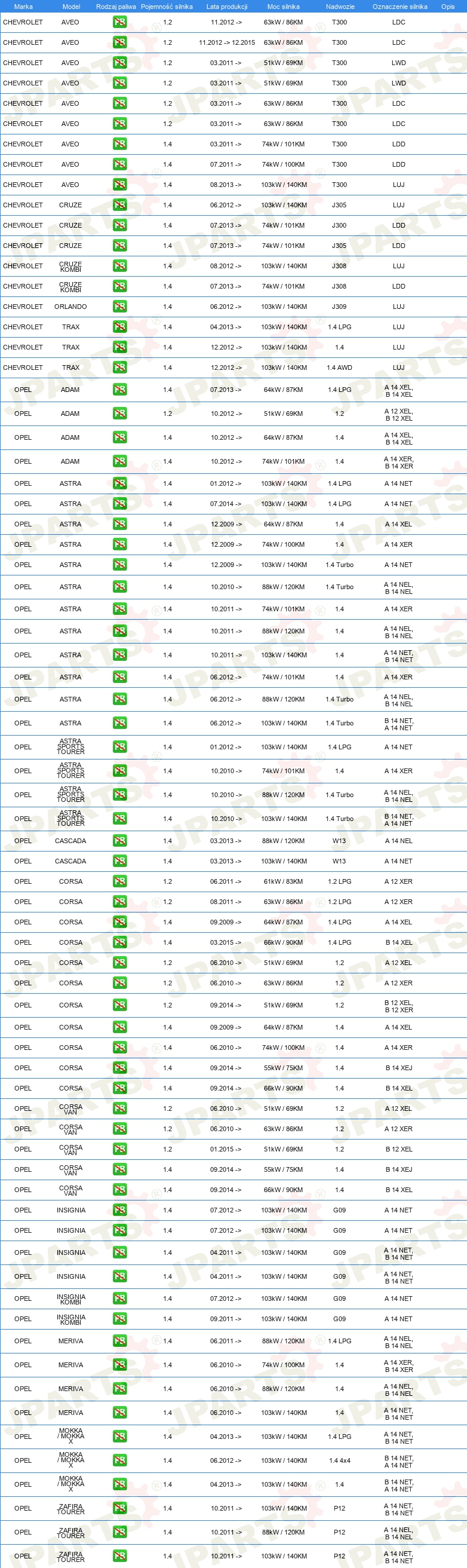Click the Model column header
The image size is (467, 1568).
tap(71, 7)
